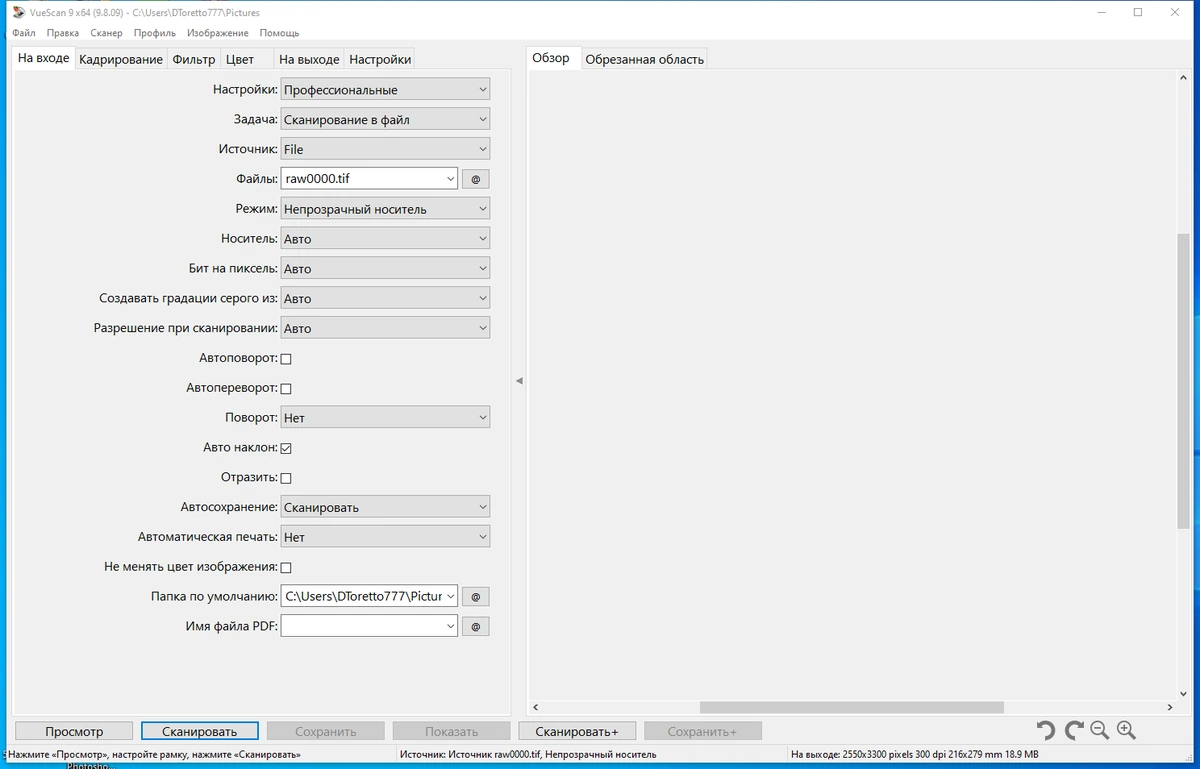This screenshot has width=1200, height=769.
Task: Open the Помощь menu
Action: click(x=279, y=33)
